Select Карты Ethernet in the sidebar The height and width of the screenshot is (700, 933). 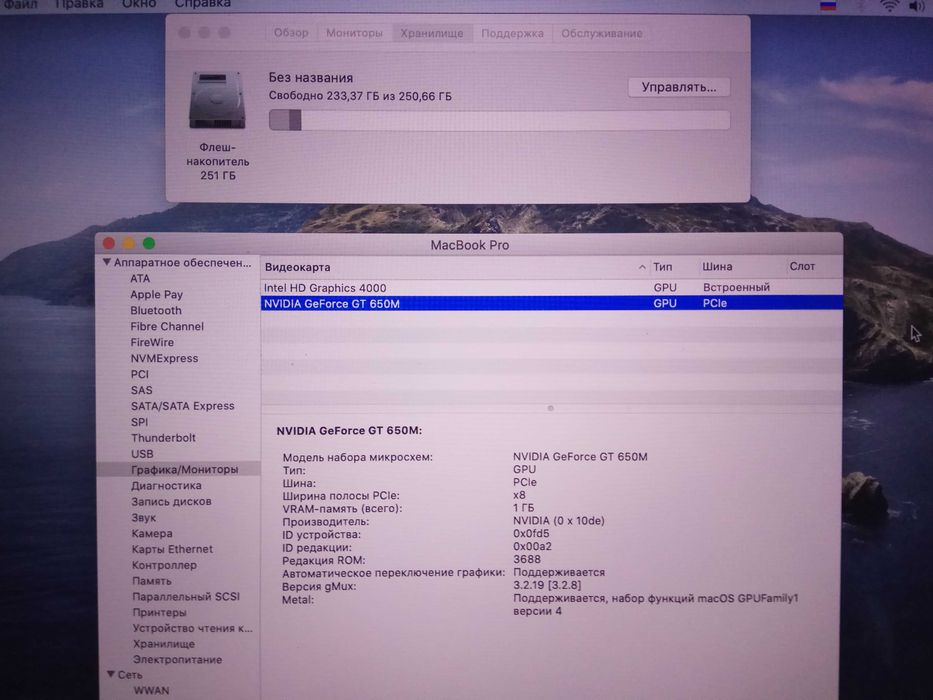point(173,549)
